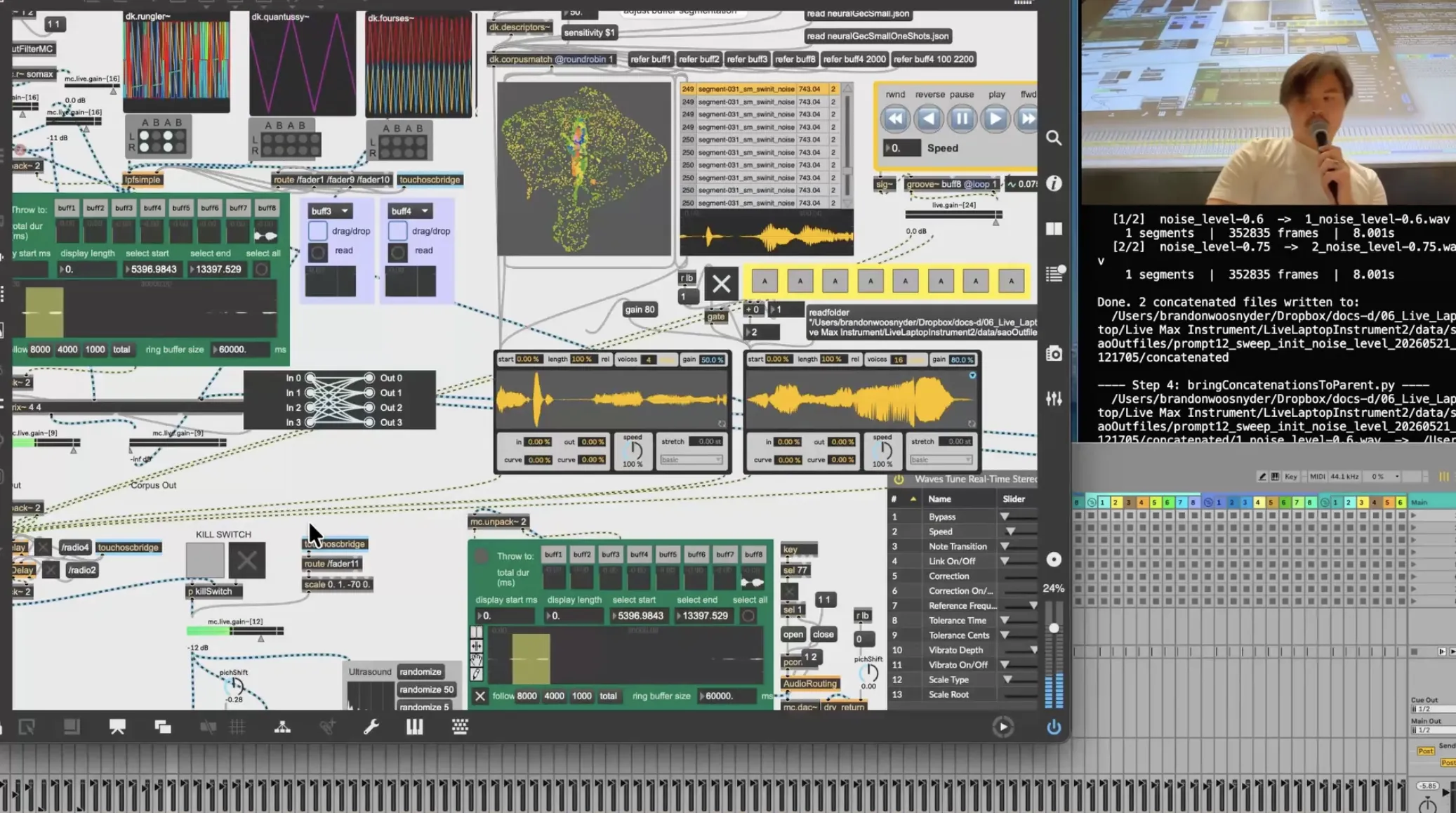The image size is (1456, 813).
Task: Click the rewind transport button
Action: coord(895,119)
